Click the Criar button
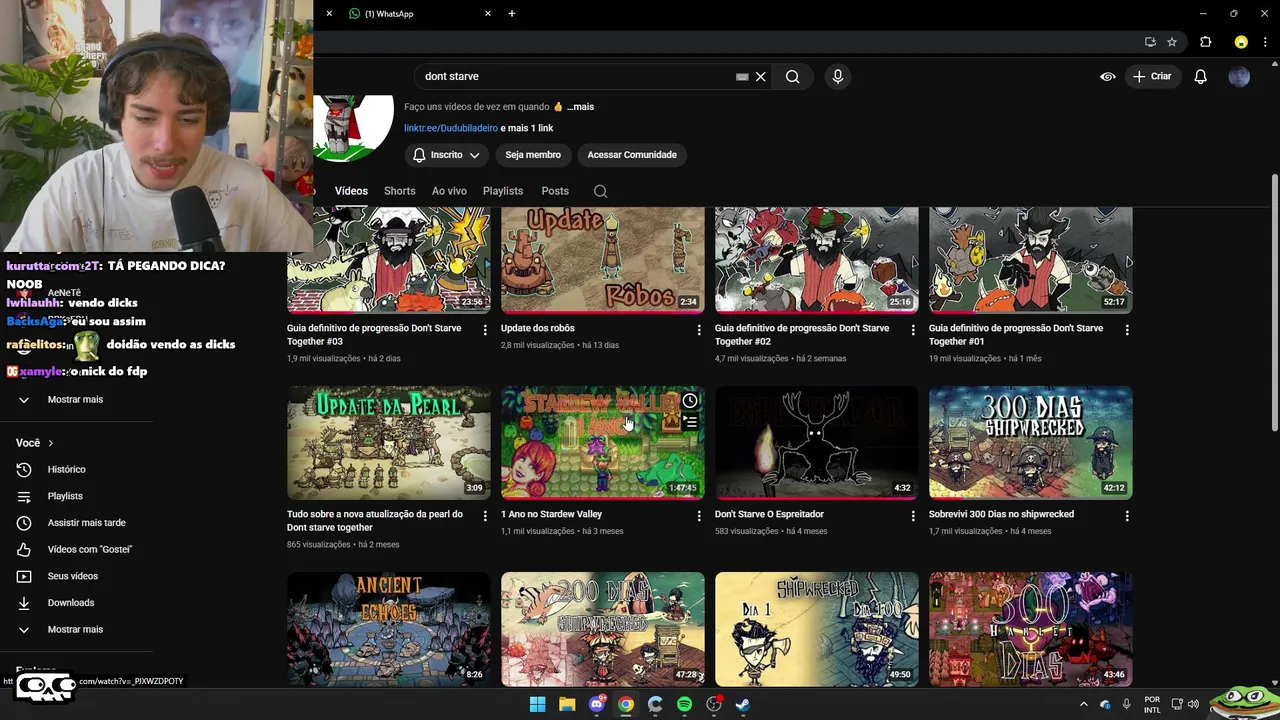This screenshot has height=720, width=1280. click(x=1152, y=76)
